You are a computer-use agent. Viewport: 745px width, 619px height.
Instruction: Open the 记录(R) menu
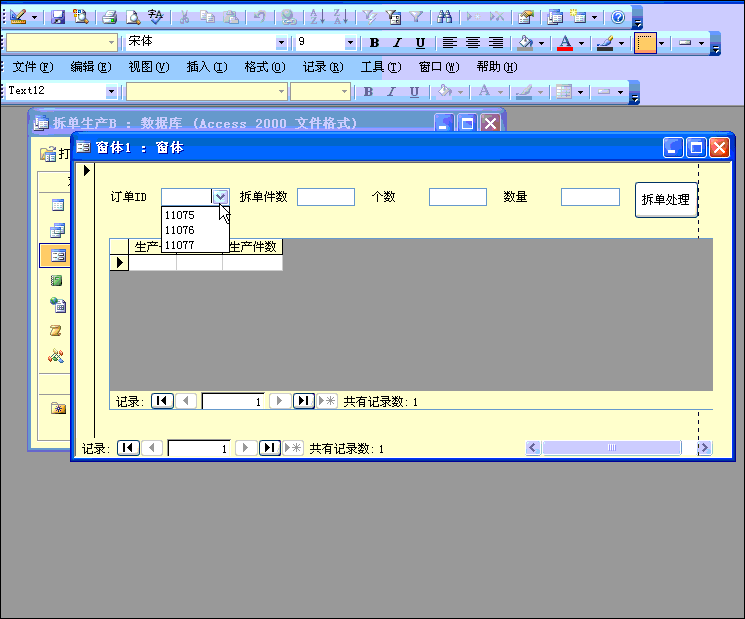point(323,67)
